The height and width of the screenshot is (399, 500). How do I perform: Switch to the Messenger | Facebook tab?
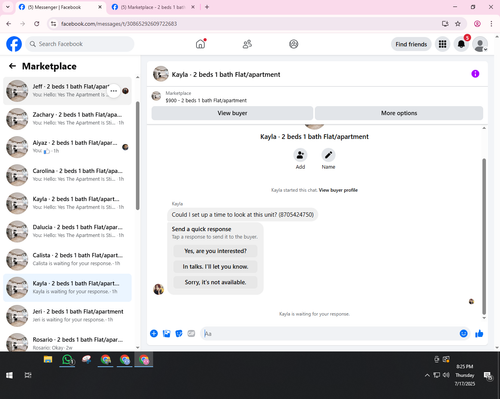tap(61, 7)
